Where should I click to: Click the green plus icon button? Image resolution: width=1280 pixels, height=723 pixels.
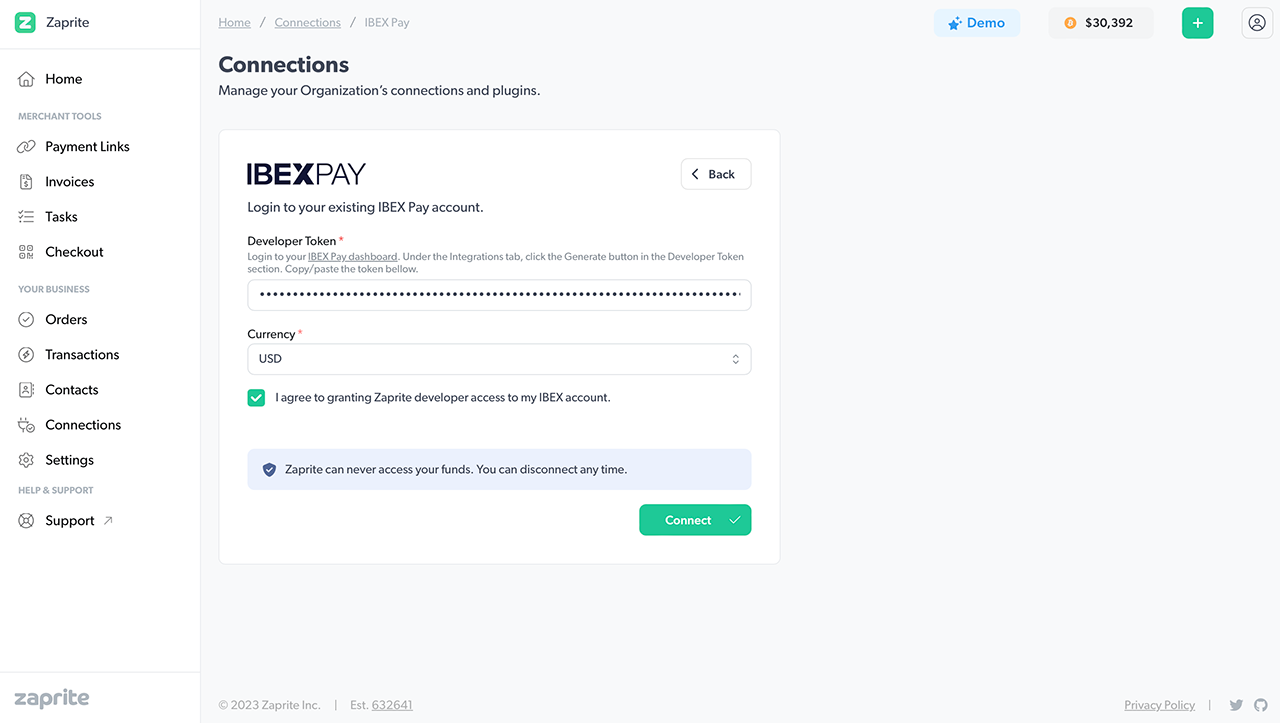point(1197,23)
